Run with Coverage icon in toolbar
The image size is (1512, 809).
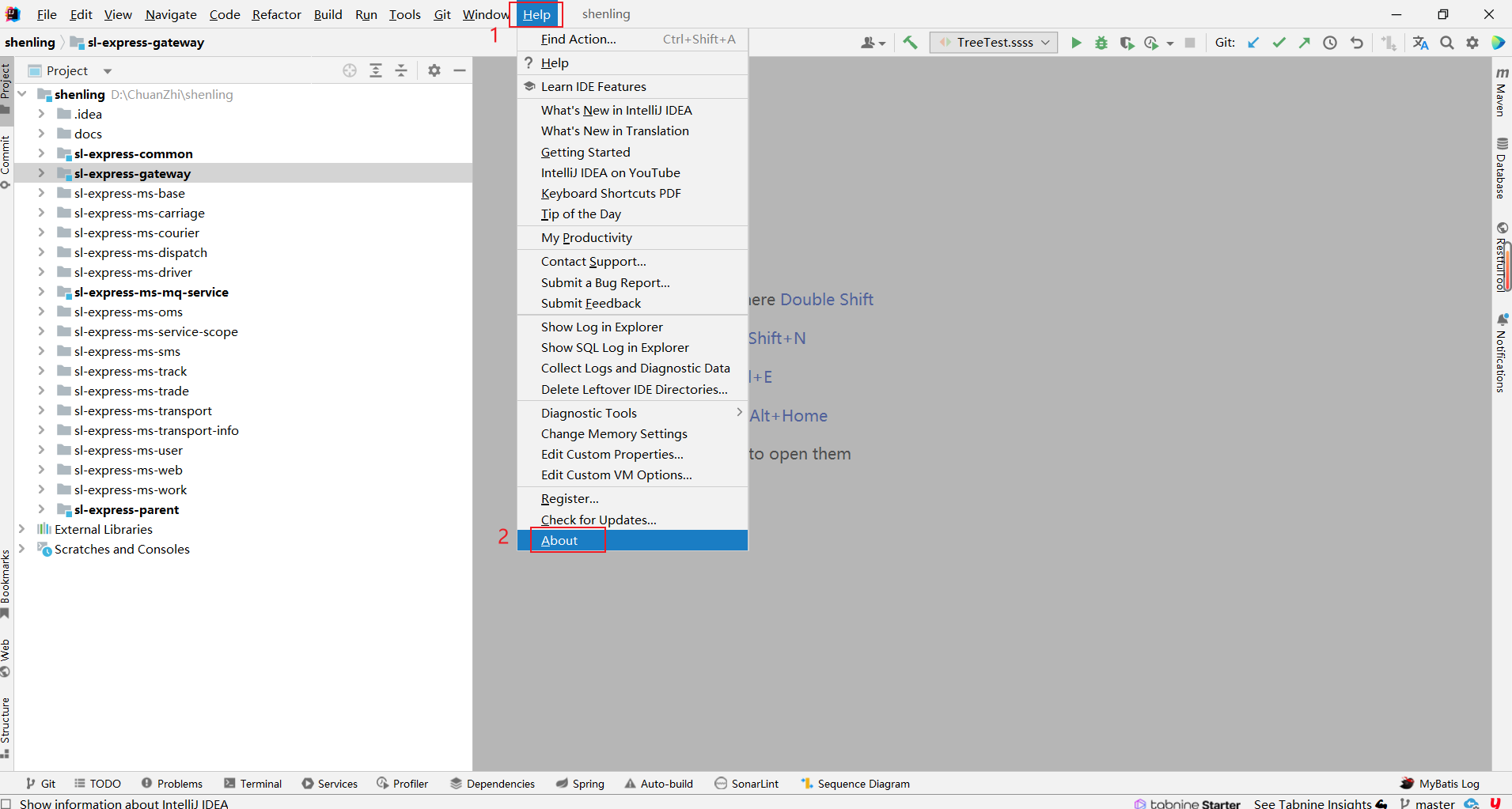(1127, 43)
